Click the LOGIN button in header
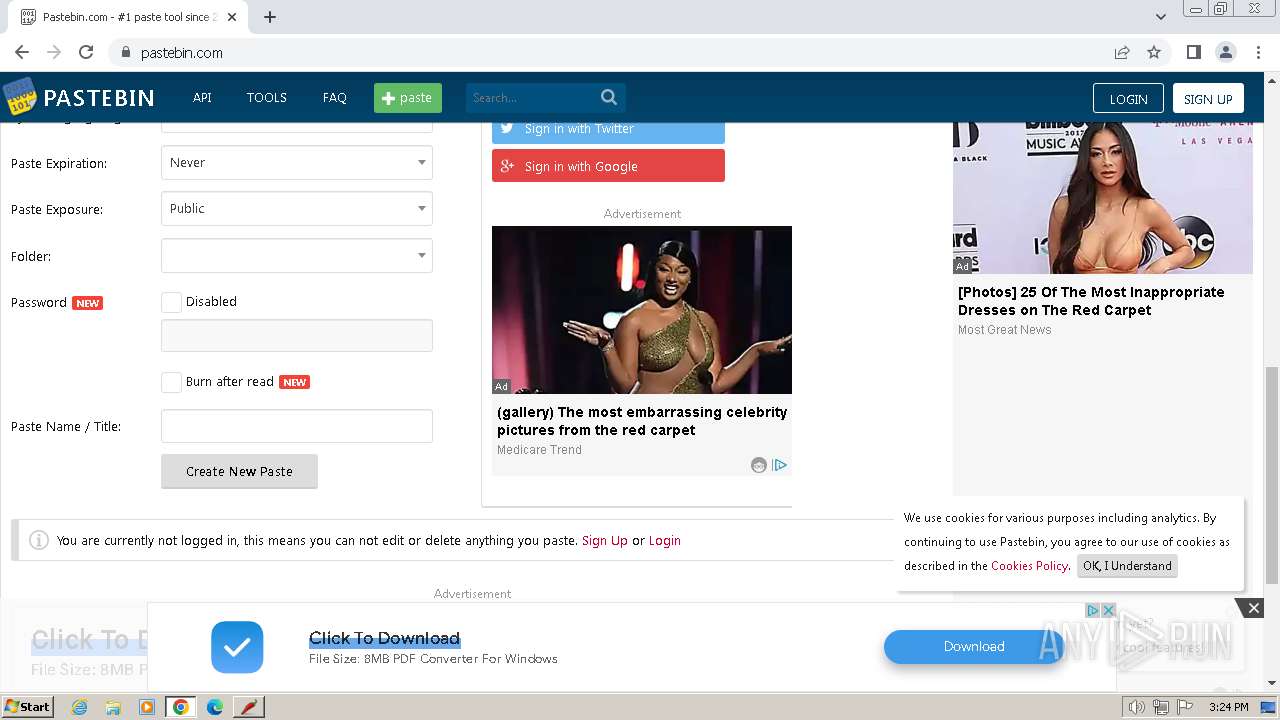Screen dimensions: 1280x720 tap(1128, 98)
